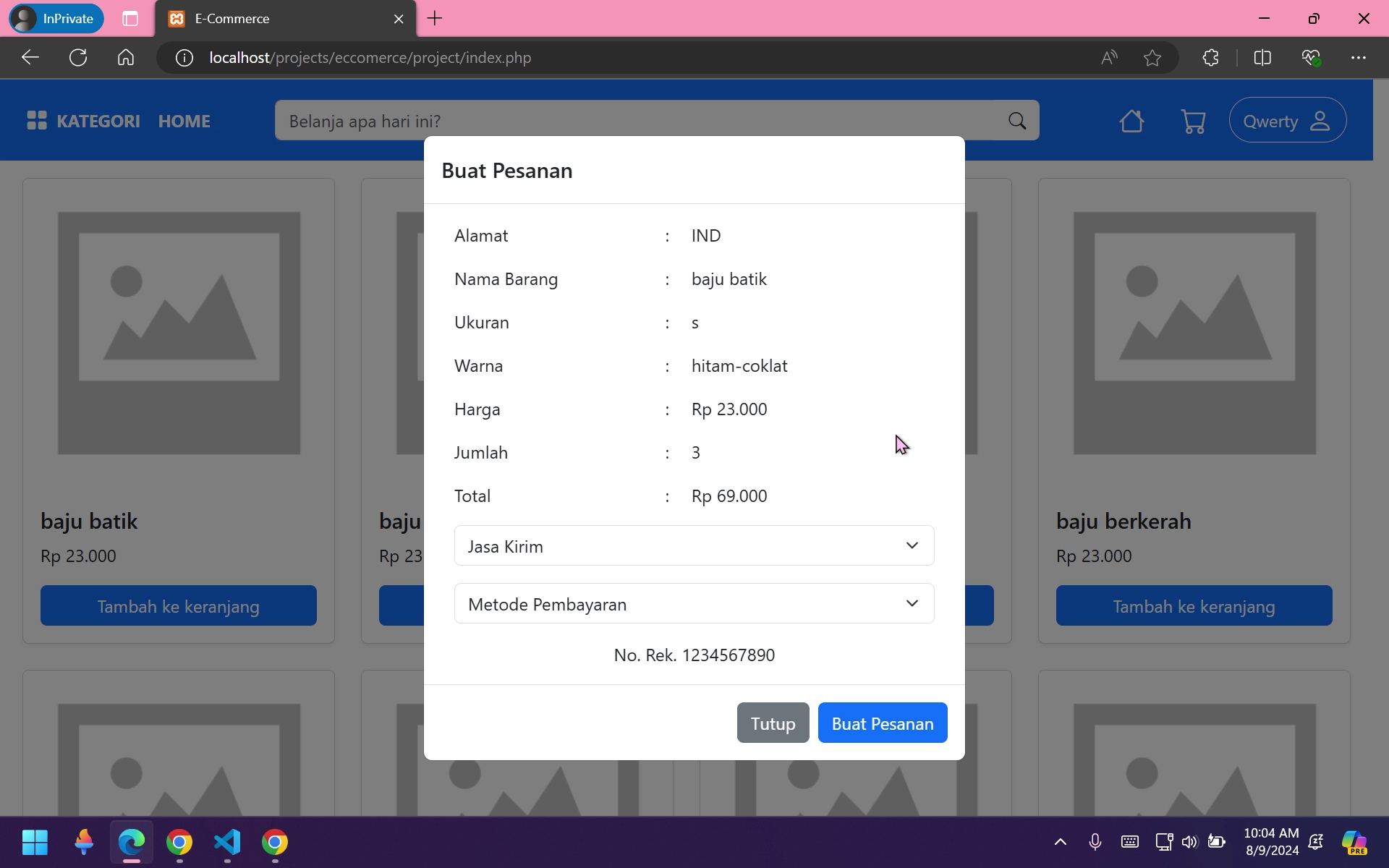Click the navbar house icon
The width and height of the screenshot is (1389, 868).
(1131, 121)
